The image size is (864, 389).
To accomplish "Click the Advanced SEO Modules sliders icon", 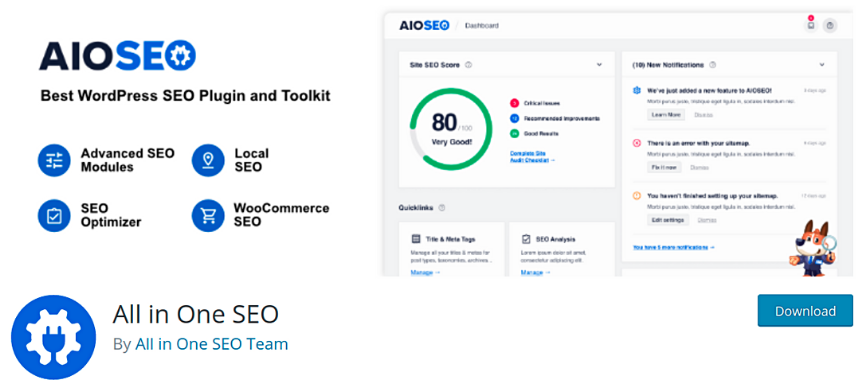I will 54,160.
